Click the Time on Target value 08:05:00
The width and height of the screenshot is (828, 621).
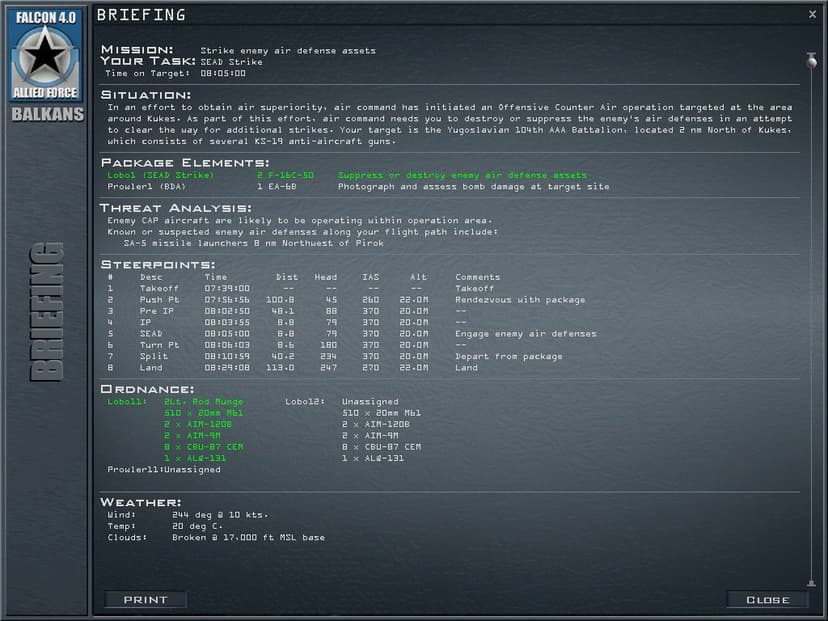(223, 73)
